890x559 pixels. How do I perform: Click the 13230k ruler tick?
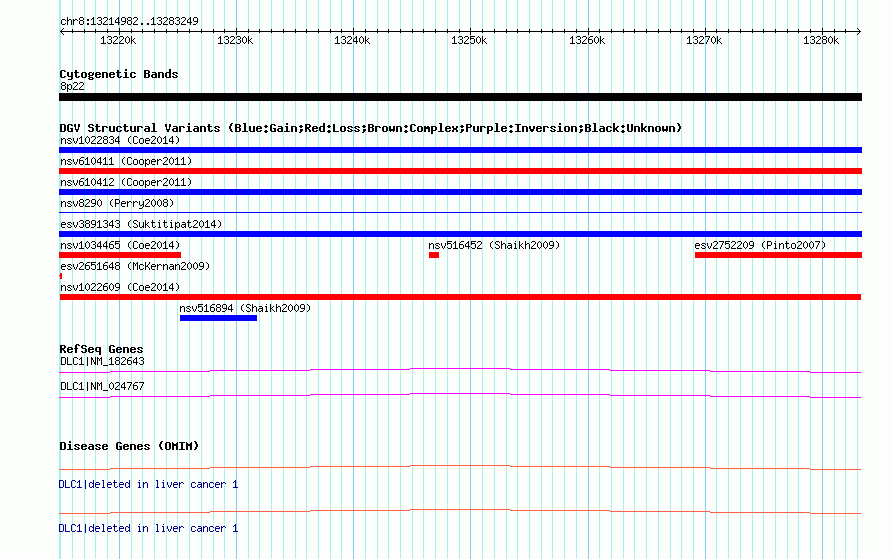click(x=235, y=40)
